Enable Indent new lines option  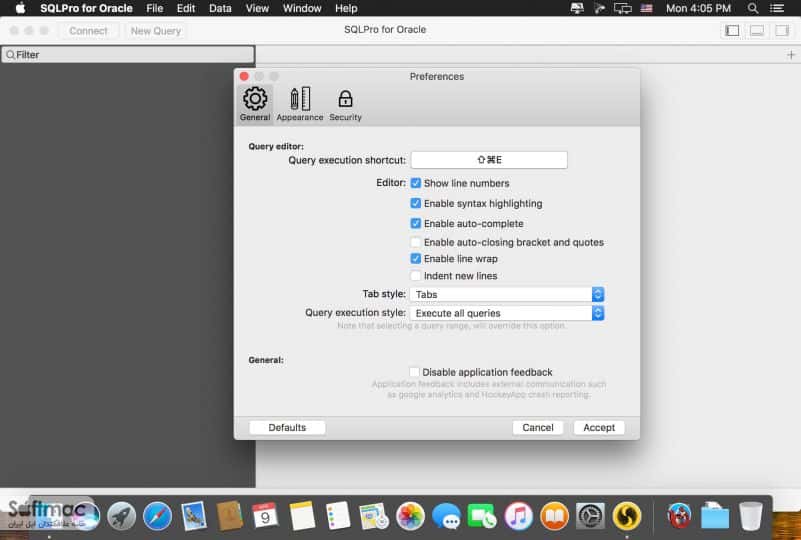(416, 276)
